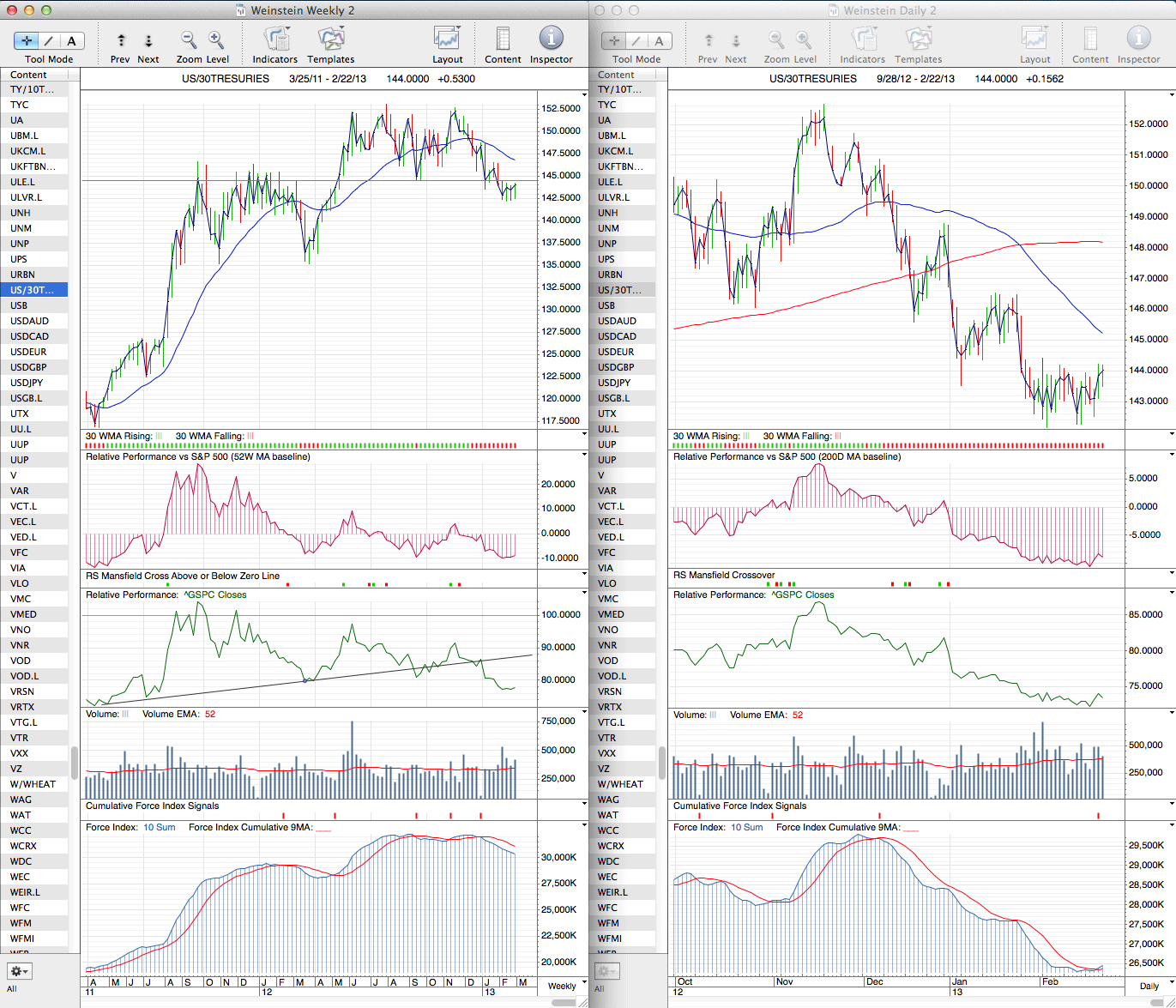The height and width of the screenshot is (1008, 1176).
Task: Open the Weekly period dropdown below chart
Action: 563,986
